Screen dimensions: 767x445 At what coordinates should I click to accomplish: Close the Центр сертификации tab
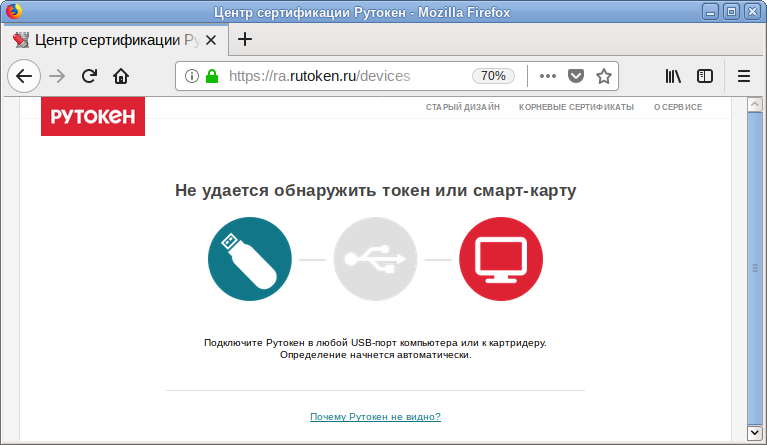point(211,40)
